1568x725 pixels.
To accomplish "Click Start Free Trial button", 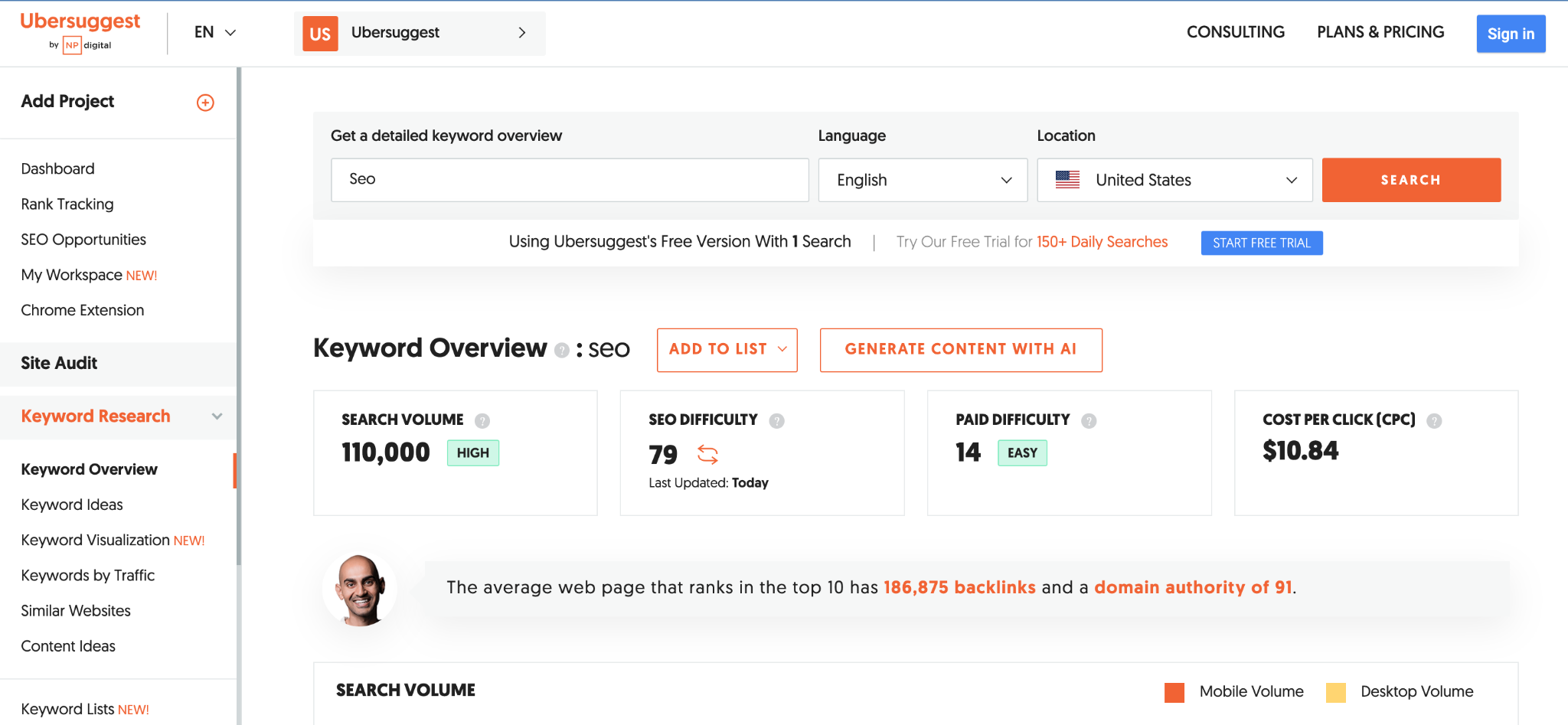I will tap(1262, 243).
